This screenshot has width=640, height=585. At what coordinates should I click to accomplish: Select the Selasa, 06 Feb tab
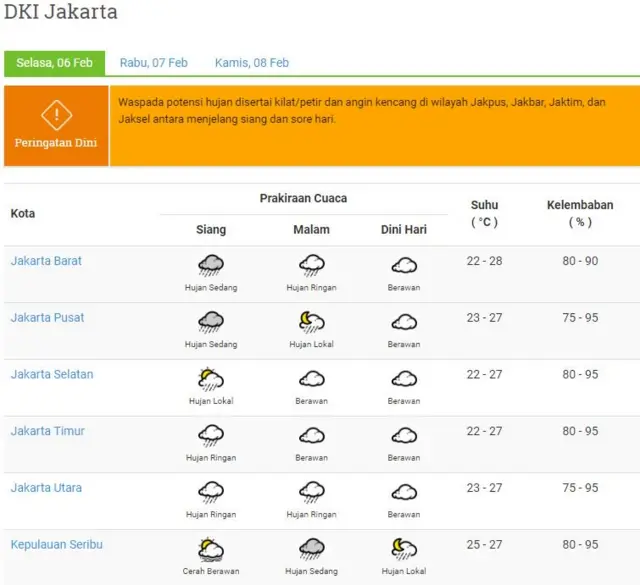click(x=54, y=63)
